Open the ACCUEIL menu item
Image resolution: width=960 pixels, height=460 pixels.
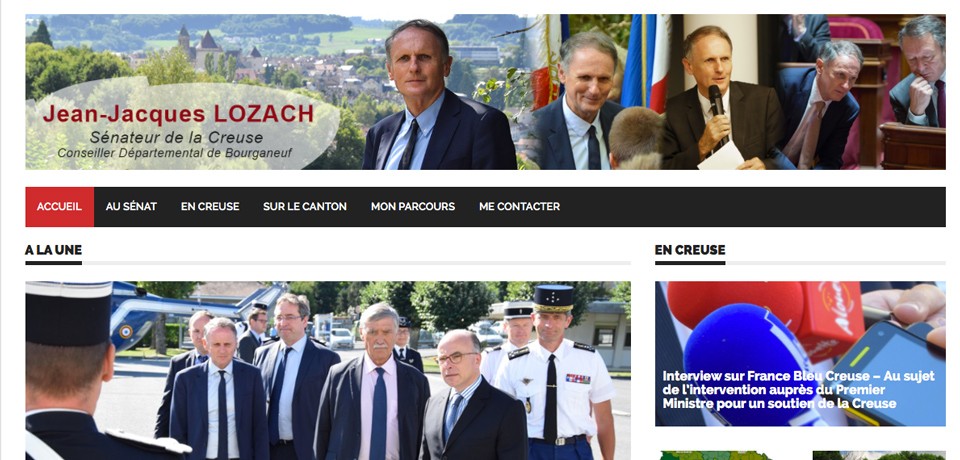[x=59, y=206]
